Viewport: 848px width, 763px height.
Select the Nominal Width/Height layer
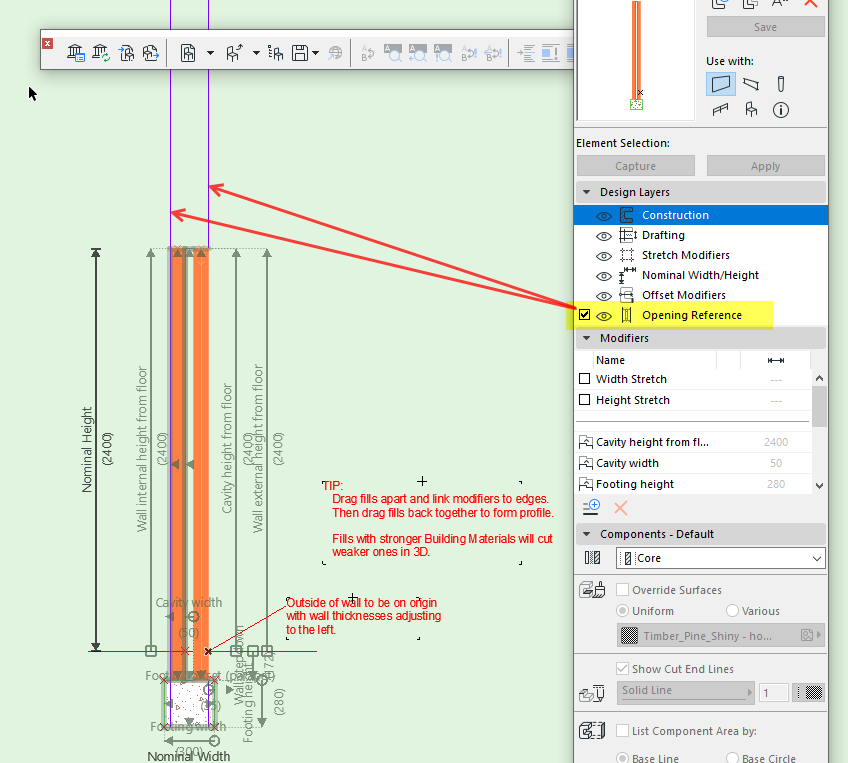[700, 275]
